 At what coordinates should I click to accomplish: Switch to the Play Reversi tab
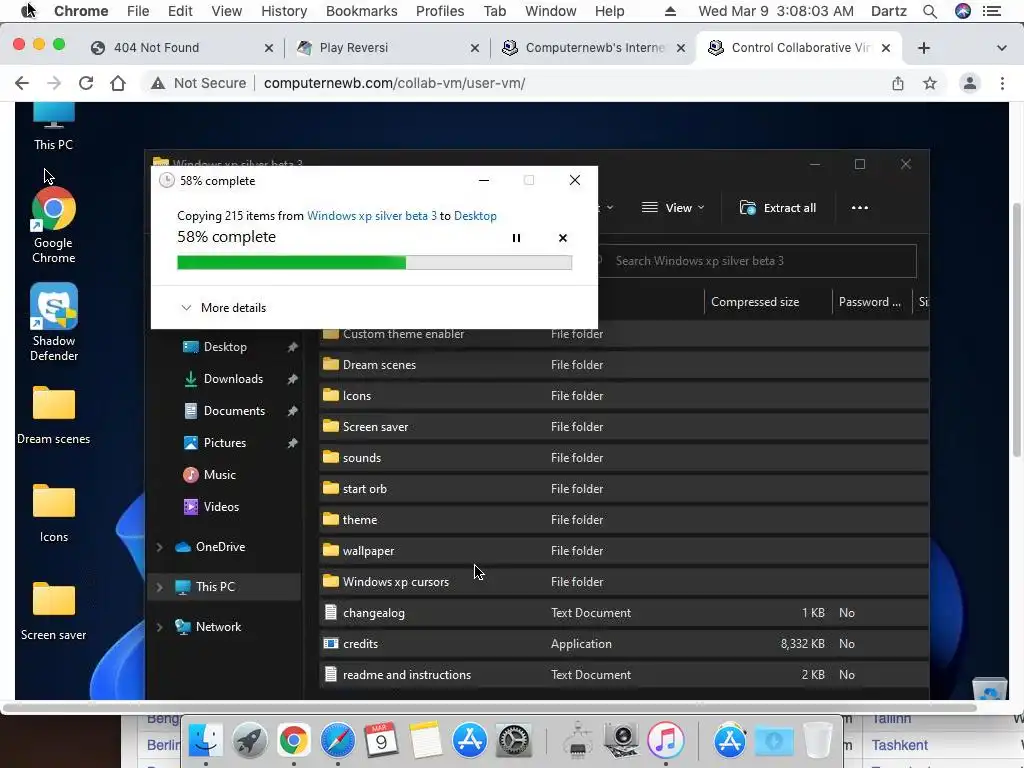click(x=387, y=48)
